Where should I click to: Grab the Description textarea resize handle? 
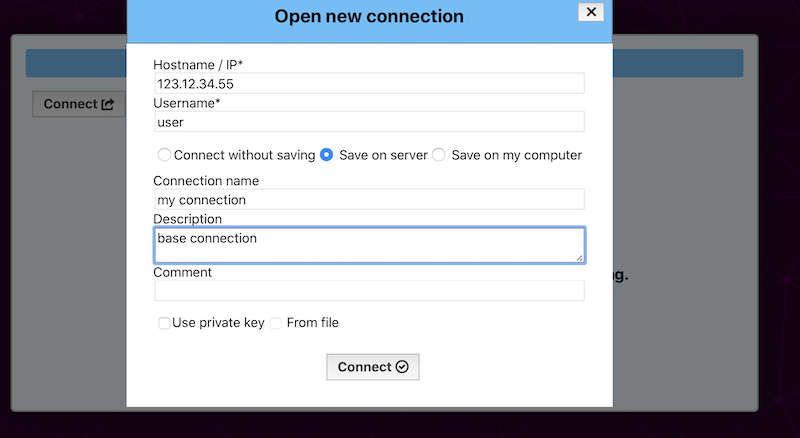click(579, 257)
